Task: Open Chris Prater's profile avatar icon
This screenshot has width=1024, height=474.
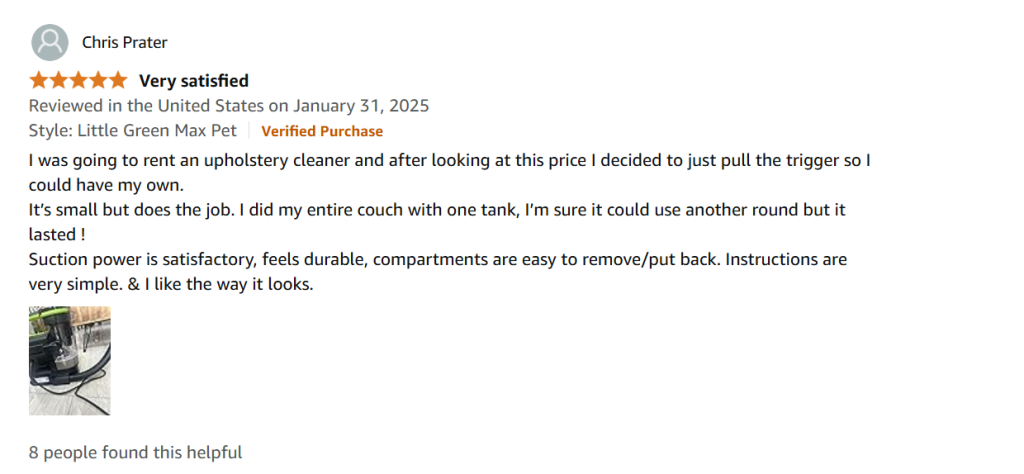Action: pyautogui.click(x=50, y=42)
